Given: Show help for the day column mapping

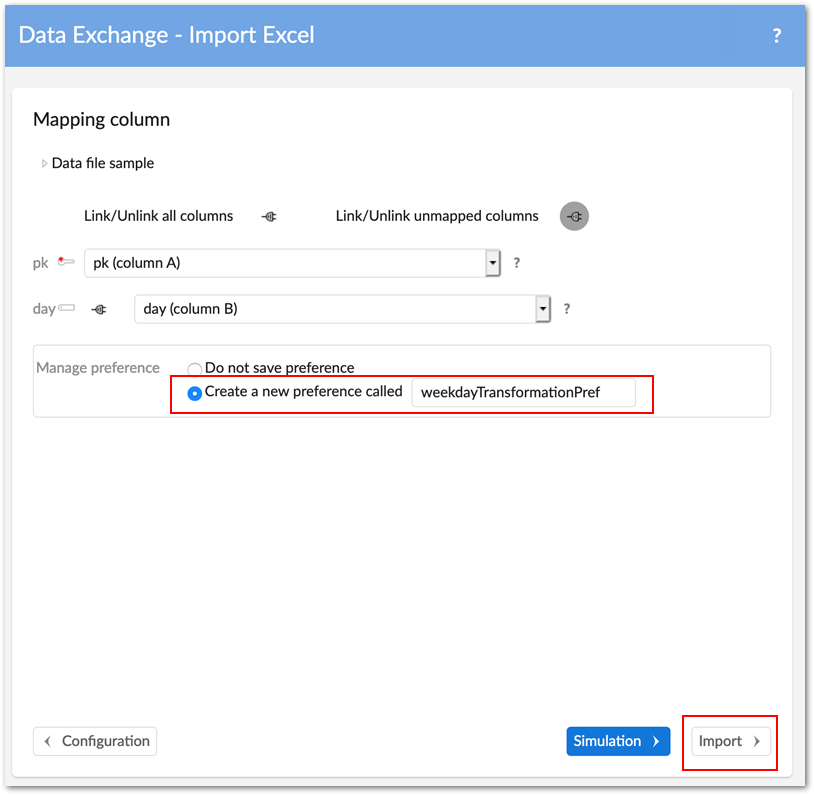Looking at the screenshot, I should click(567, 309).
